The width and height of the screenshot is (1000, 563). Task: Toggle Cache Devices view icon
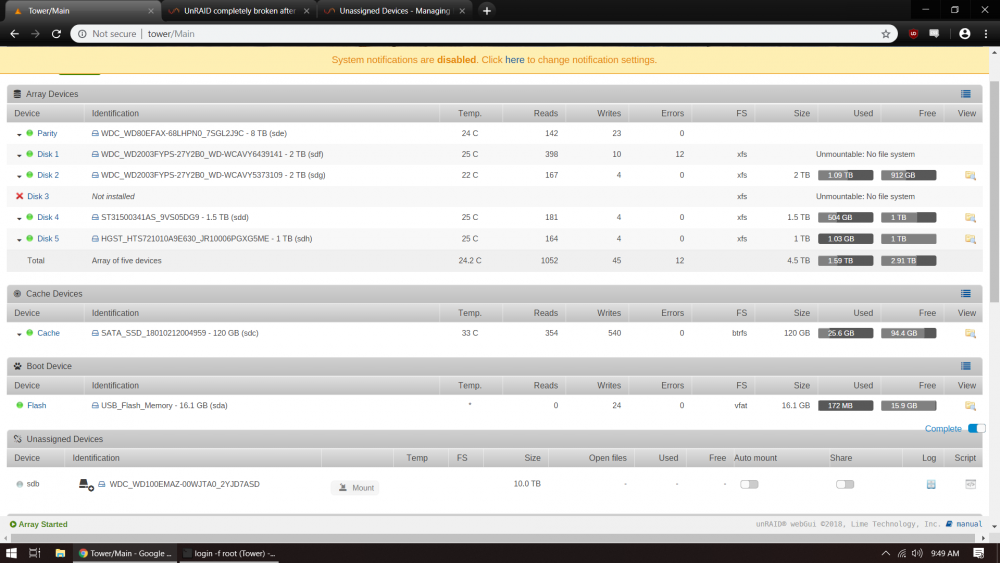tap(966, 294)
